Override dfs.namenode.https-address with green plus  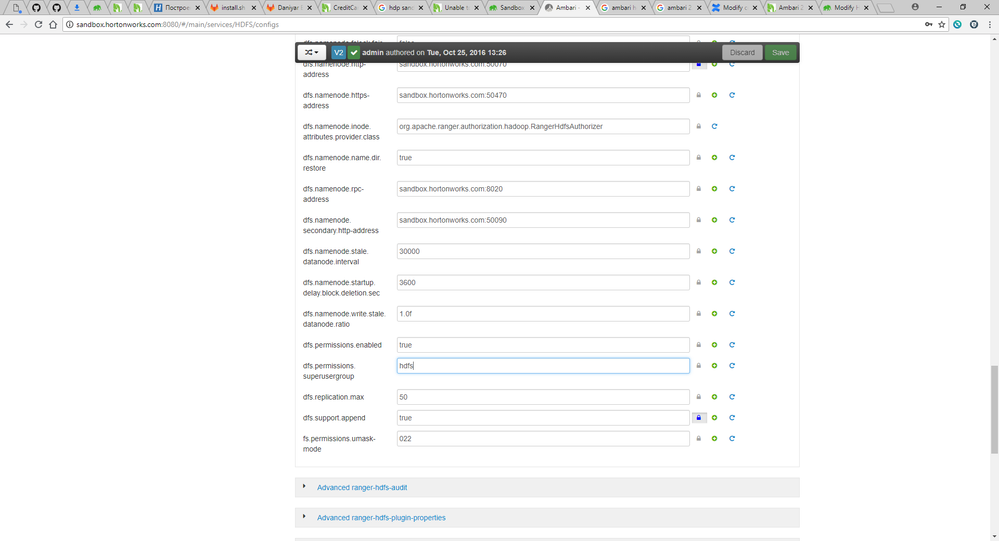point(714,95)
